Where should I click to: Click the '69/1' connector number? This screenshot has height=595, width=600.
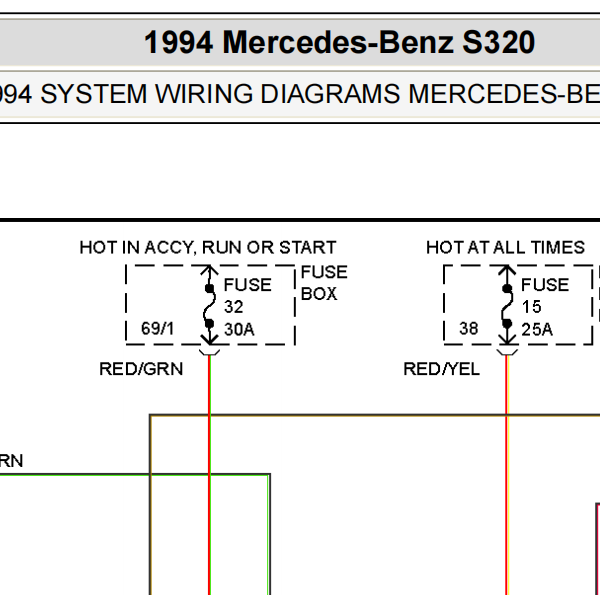pos(157,328)
